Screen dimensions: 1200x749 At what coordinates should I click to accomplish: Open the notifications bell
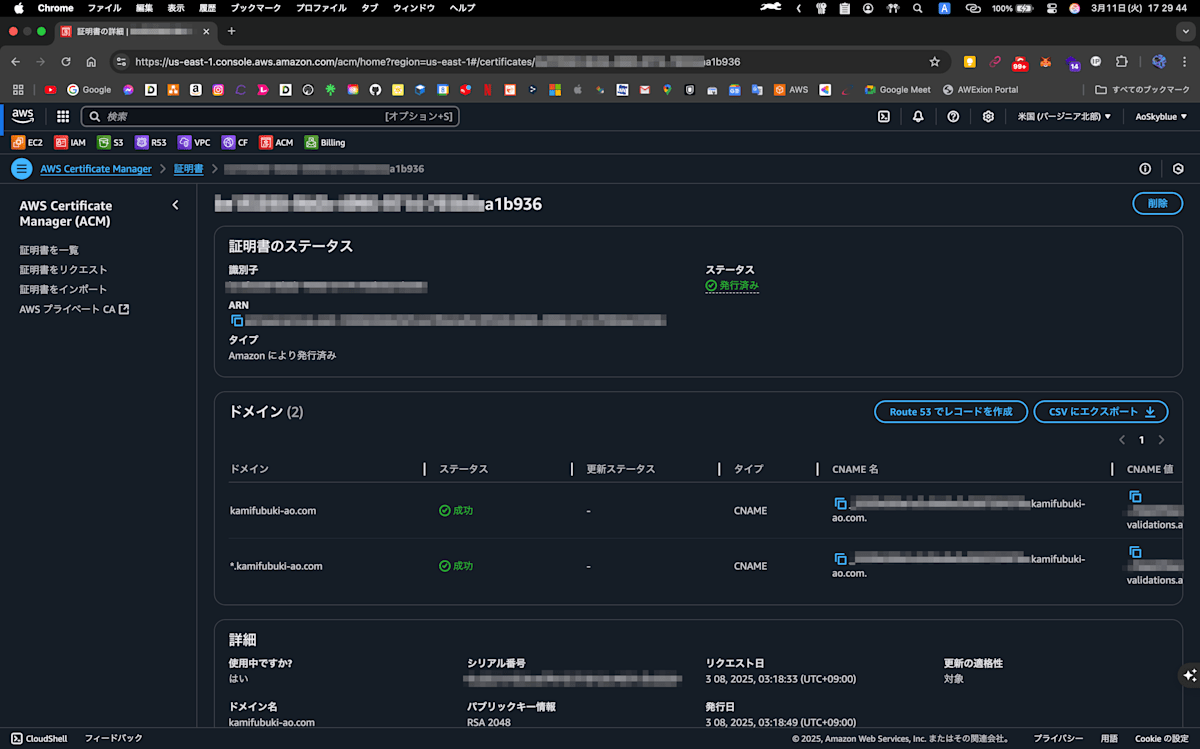tap(918, 116)
